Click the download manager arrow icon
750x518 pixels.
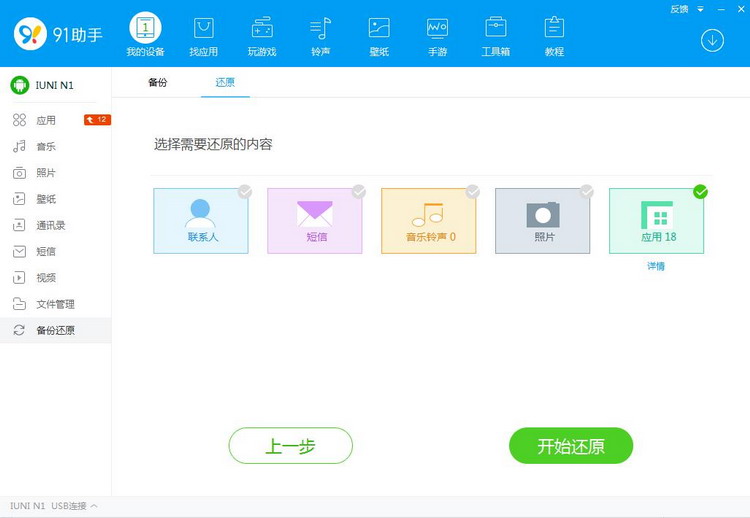(712, 40)
